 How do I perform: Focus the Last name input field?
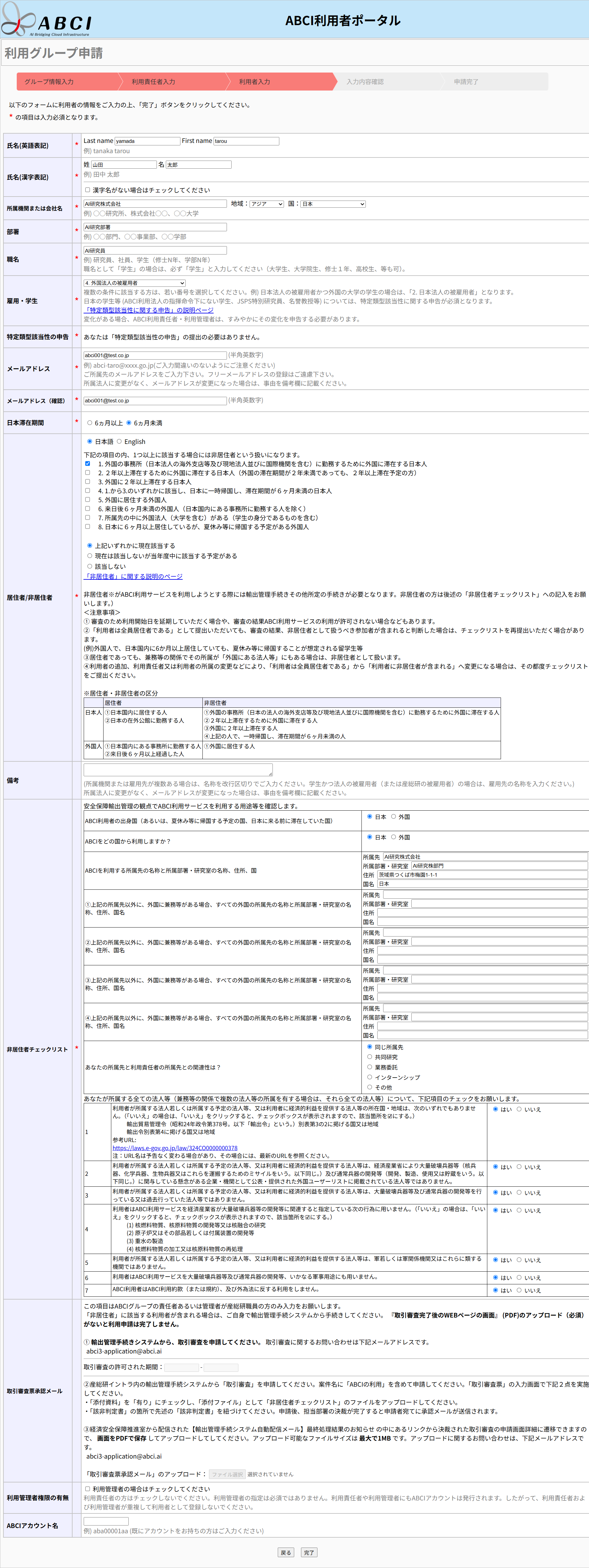pyautogui.click(x=147, y=141)
